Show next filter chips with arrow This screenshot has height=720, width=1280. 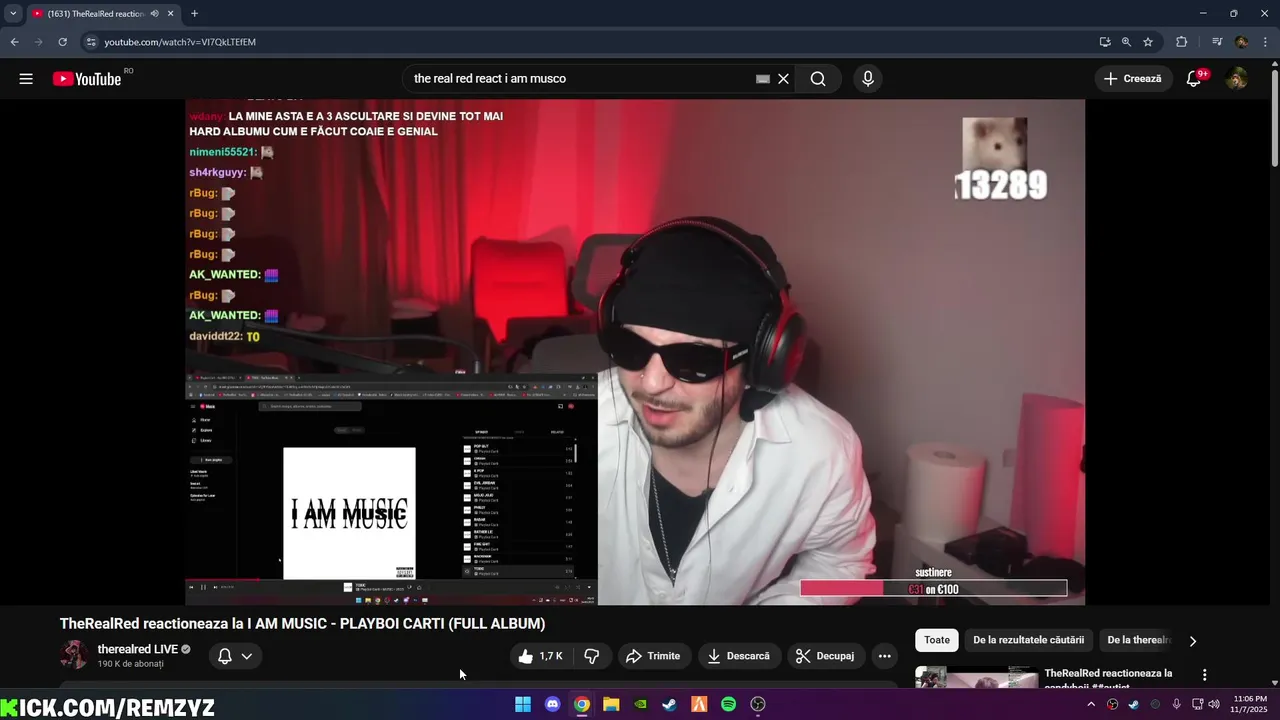click(x=1192, y=641)
